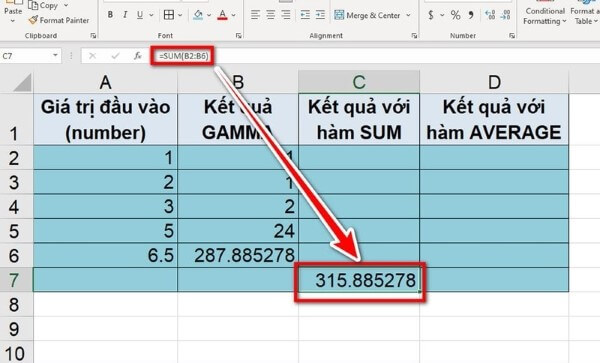Apply the Fill Color bucket
This screenshot has width=600, height=363.
click(198, 15)
